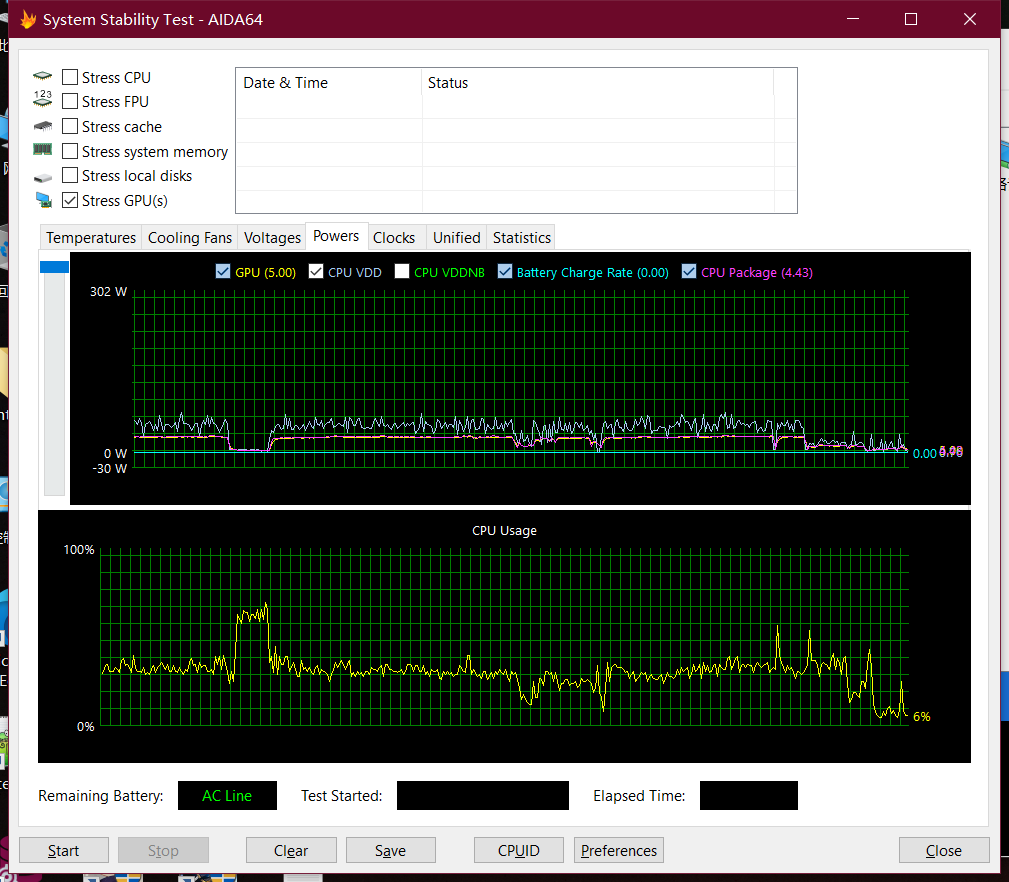Switch to the Temperatures tab
The image size is (1009, 882).
click(x=91, y=237)
